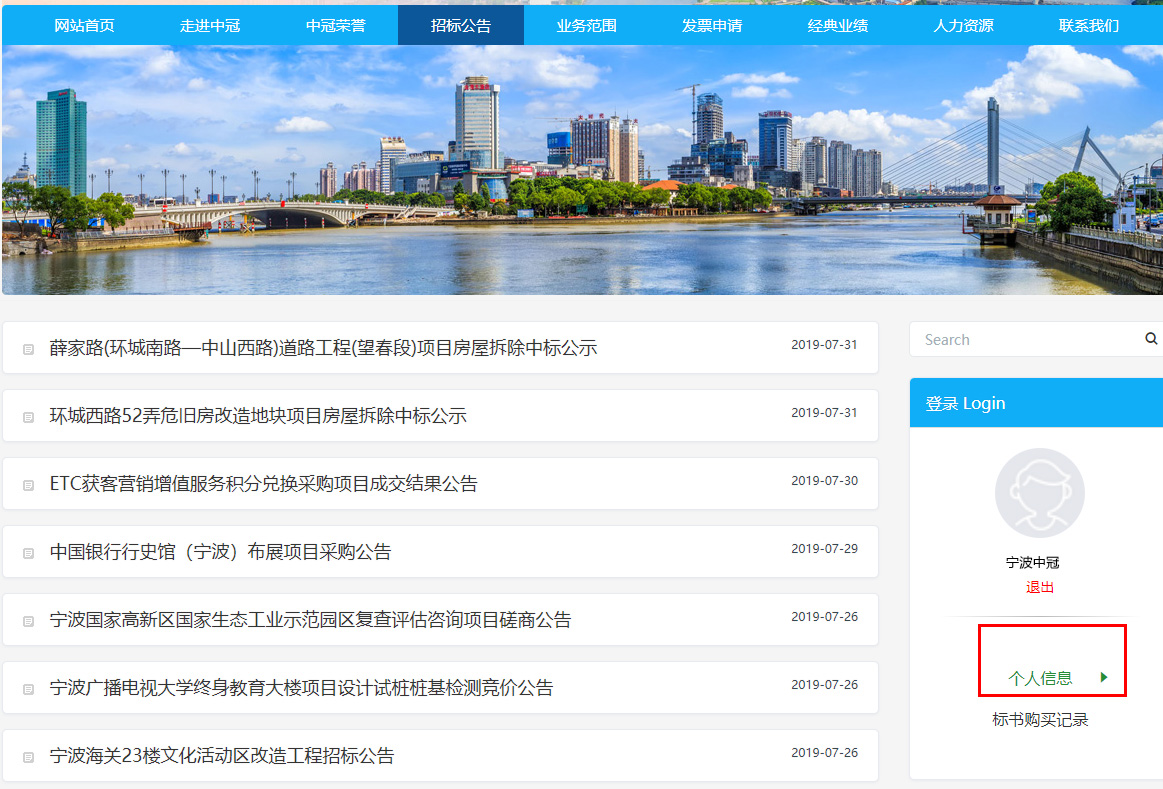This screenshot has width=1163, height=789.
Task: Click the green arrow beside 个人信息
Action: (x=1104, y=677)
